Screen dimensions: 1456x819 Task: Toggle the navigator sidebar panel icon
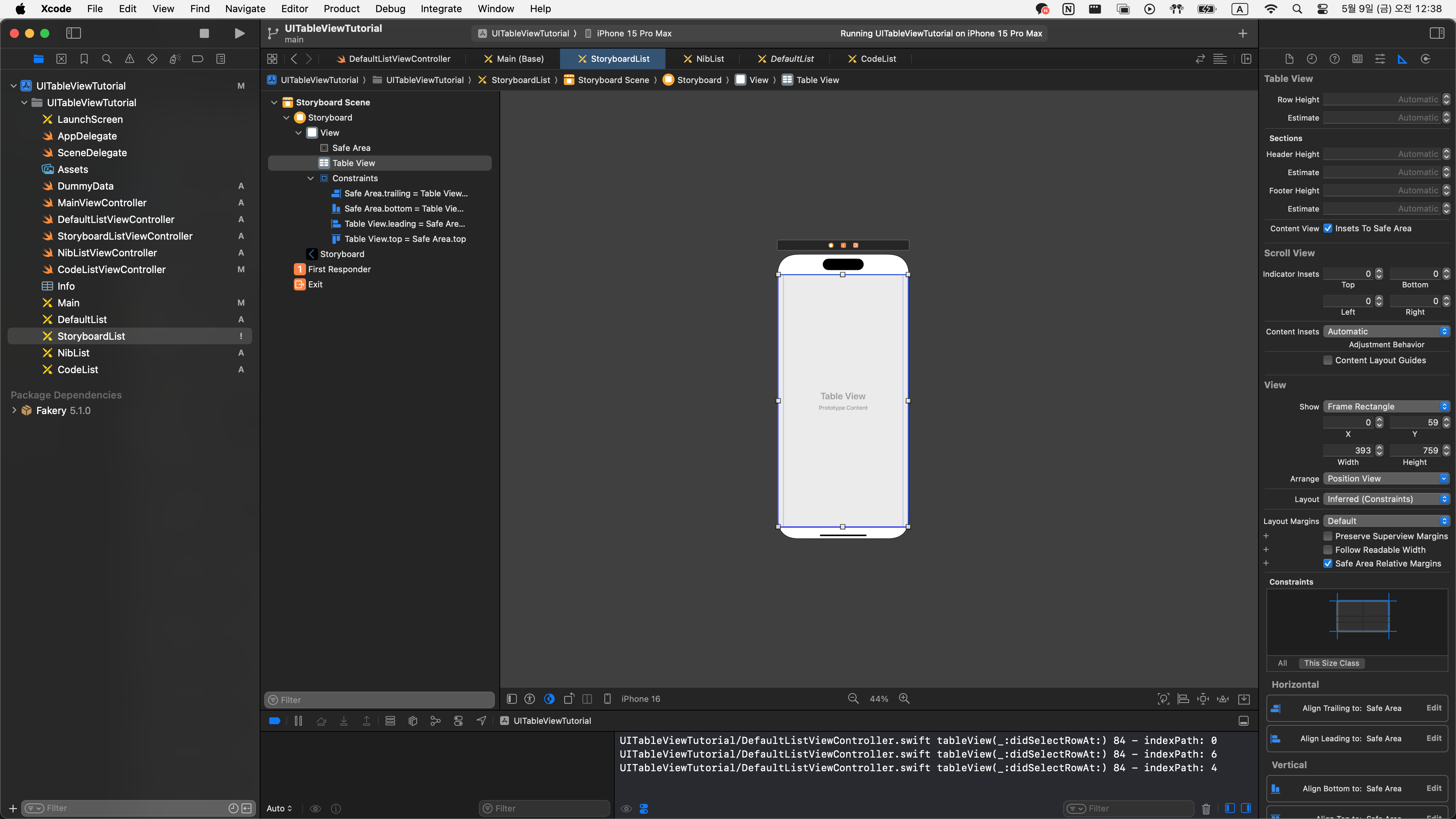[74, 33]
